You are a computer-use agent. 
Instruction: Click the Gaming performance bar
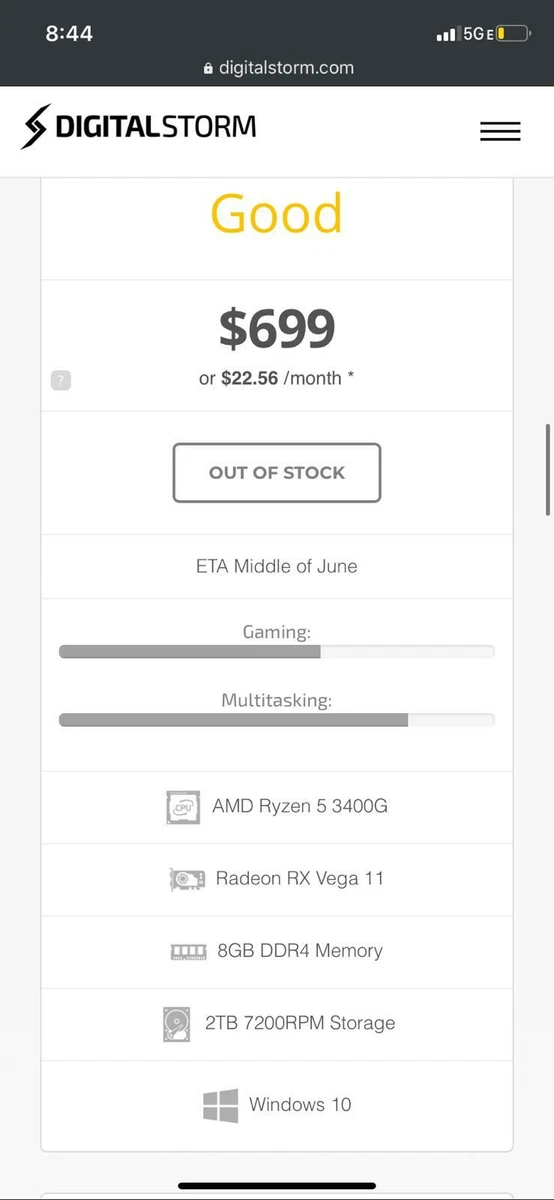tap(277, 652)
